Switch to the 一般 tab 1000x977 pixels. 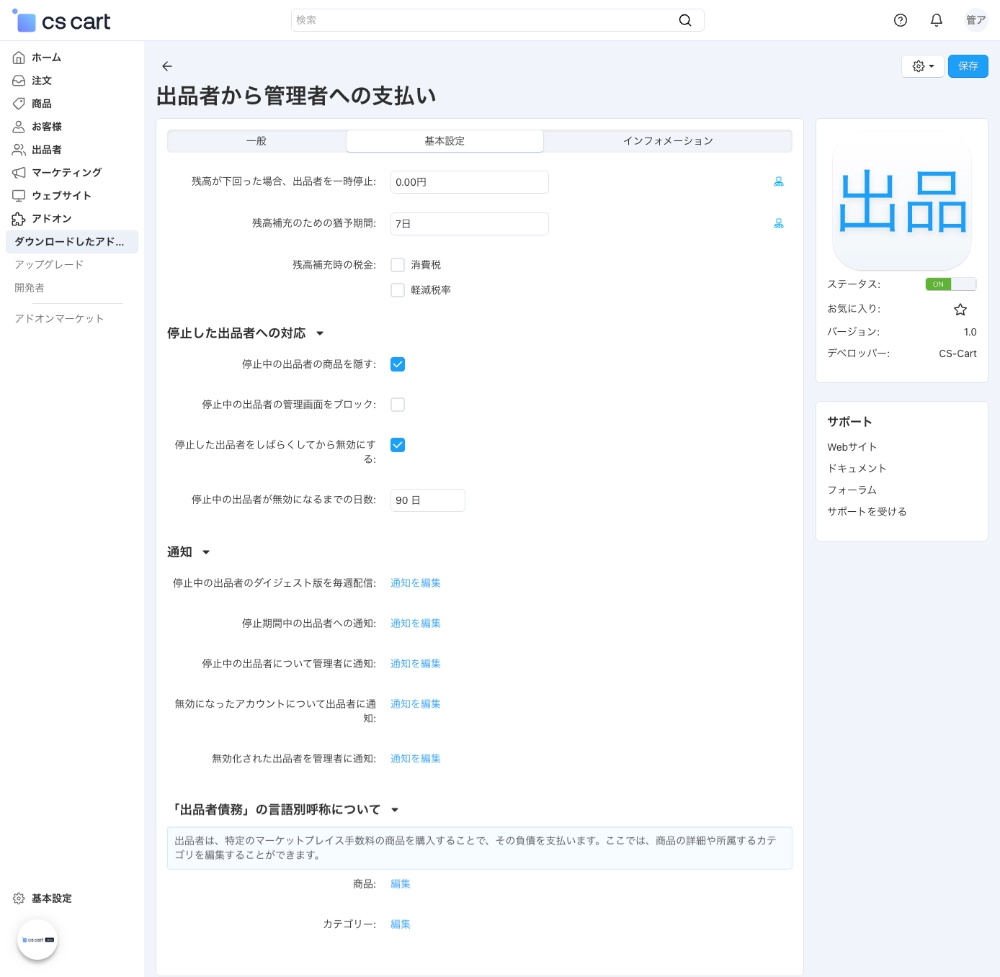click(256, 141)
